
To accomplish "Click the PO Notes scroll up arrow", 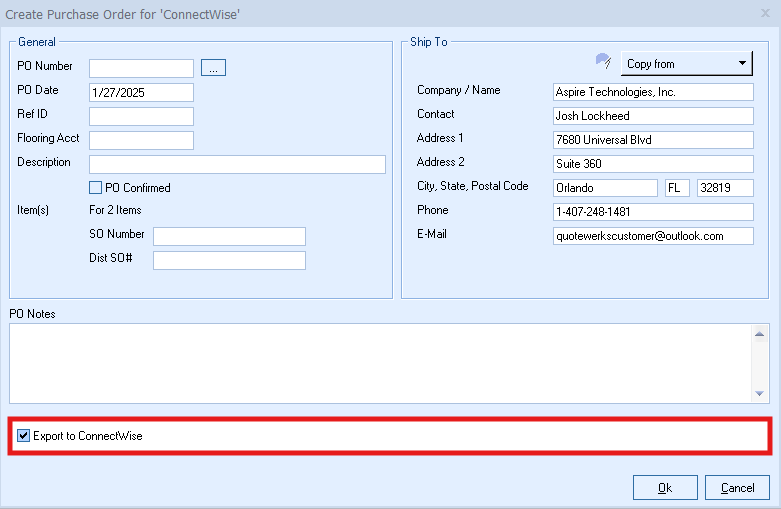I will pos(759,334).
